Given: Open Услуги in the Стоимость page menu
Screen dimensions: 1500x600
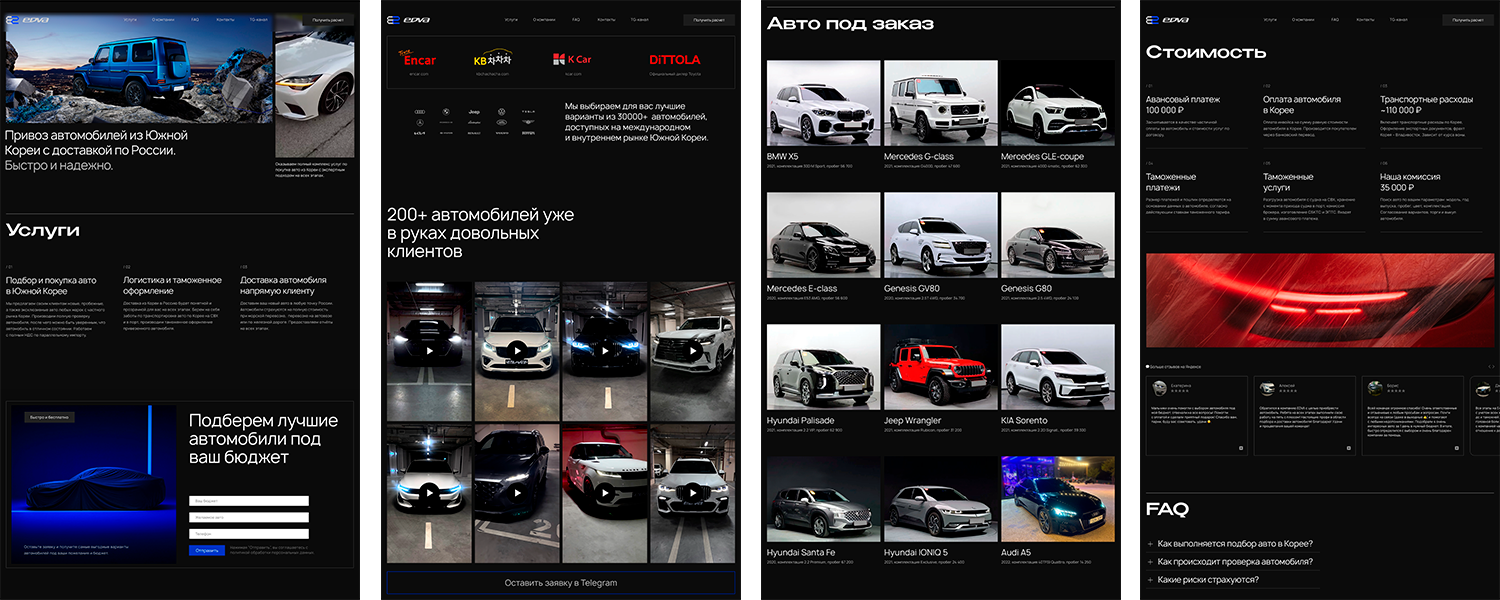Looking at the screenshot, I should pos(1271,20).
